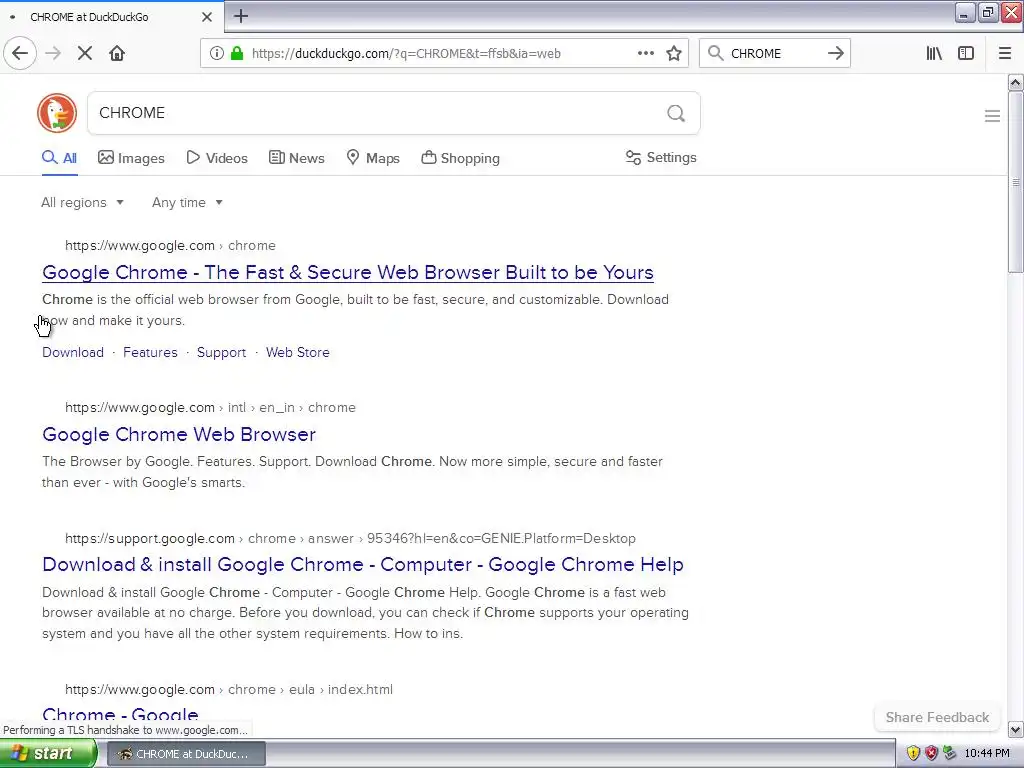Screen dimensions: 1024x768
Task: Expand the All regions dropdown
Action: [x=82, y=202]
